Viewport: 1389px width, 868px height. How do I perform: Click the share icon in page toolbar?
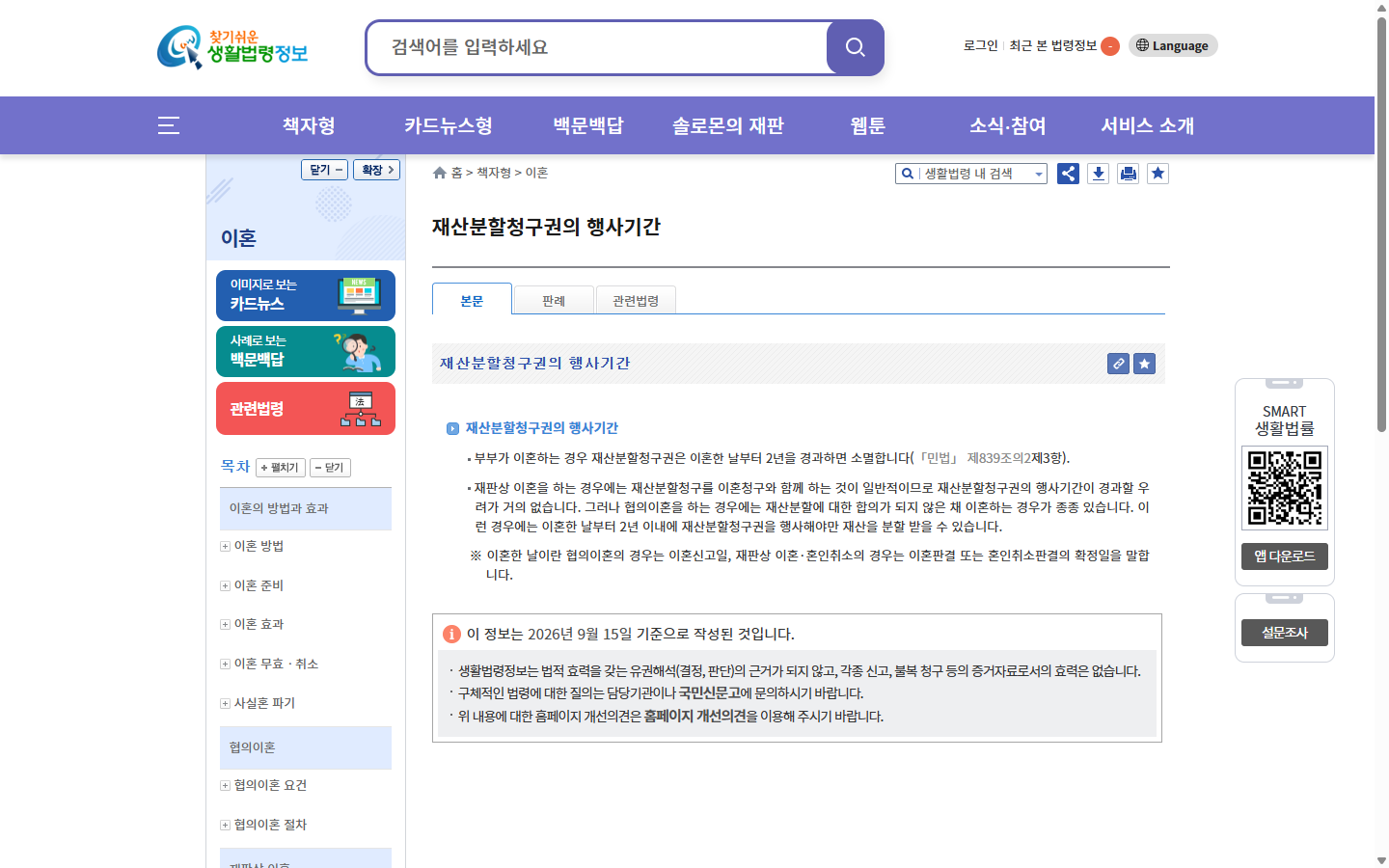pyautogui.click(x=1068, y=174)
